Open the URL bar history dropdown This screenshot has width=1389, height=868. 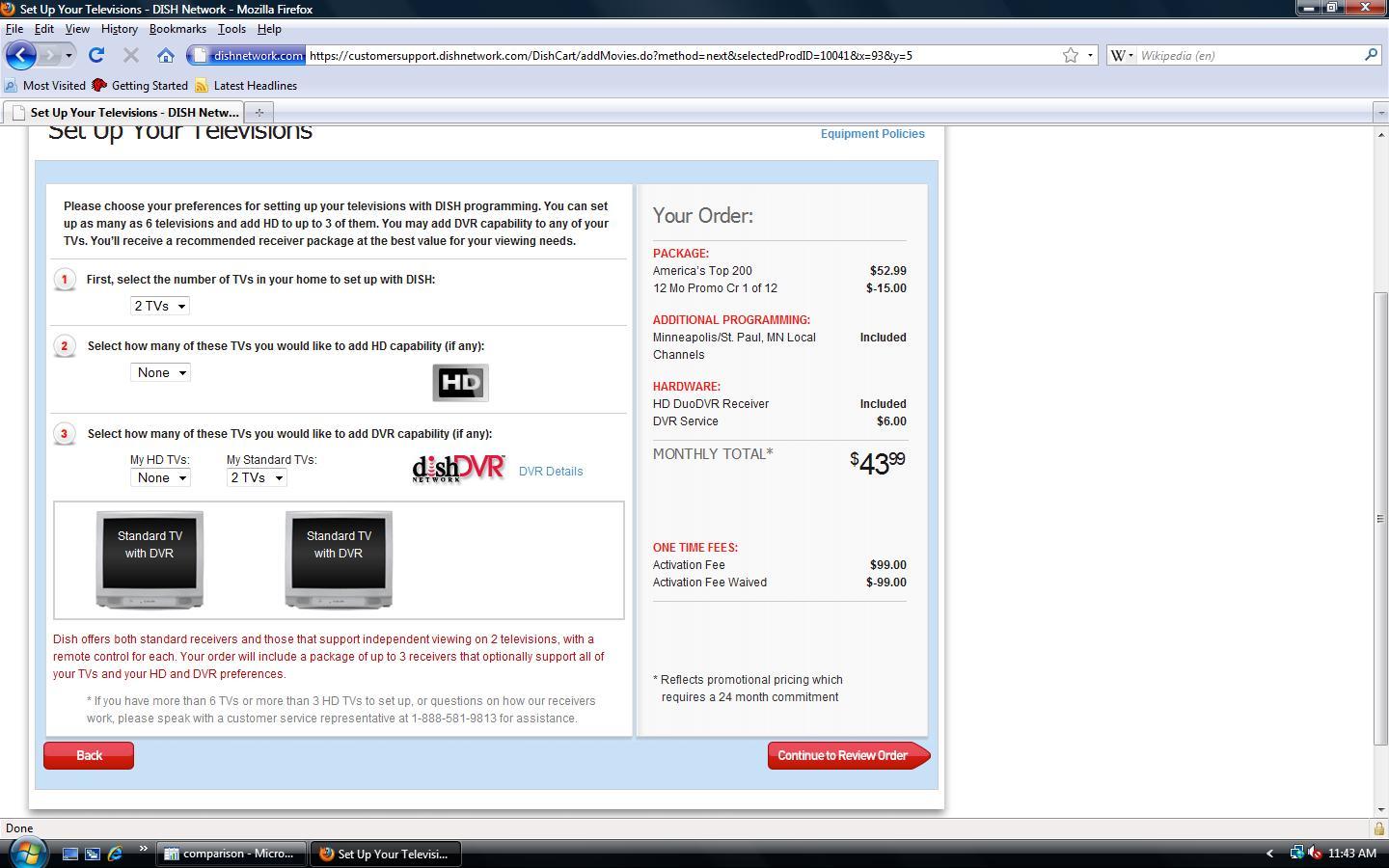click(1090, 55)
